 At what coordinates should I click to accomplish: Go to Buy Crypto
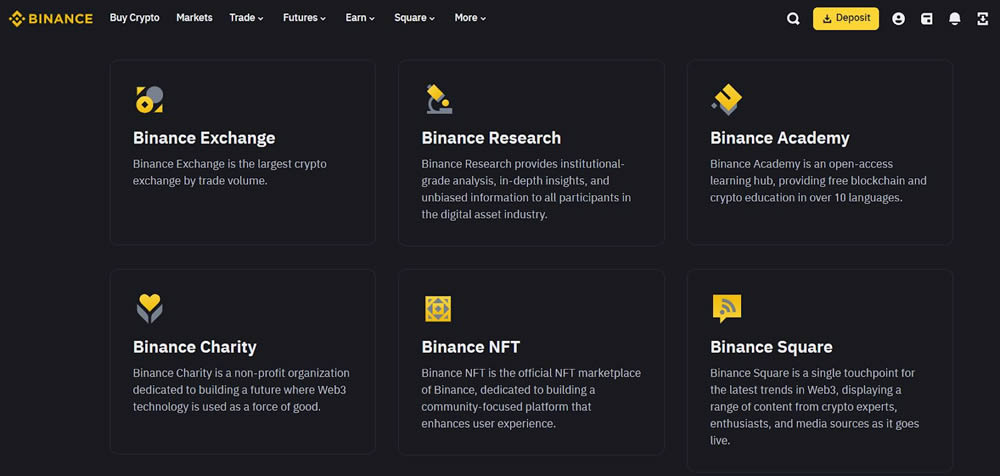[x=134, y=18]
